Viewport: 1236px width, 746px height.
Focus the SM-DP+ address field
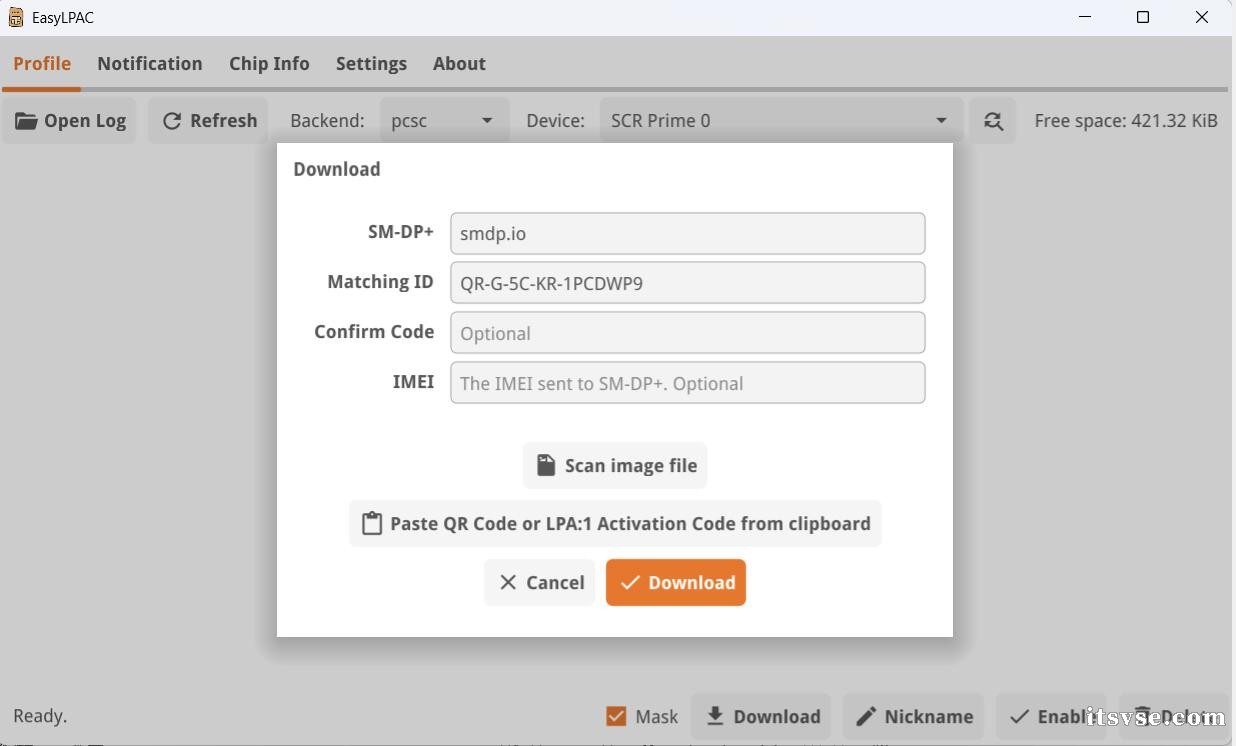coord(688,234)
